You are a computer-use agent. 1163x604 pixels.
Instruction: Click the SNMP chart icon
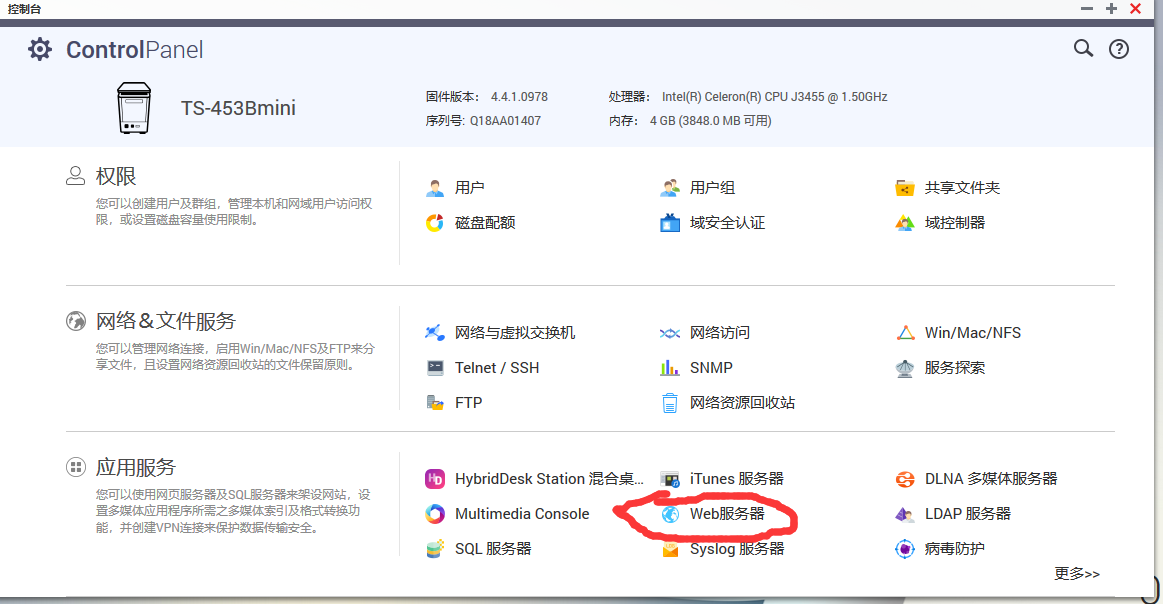670,368
